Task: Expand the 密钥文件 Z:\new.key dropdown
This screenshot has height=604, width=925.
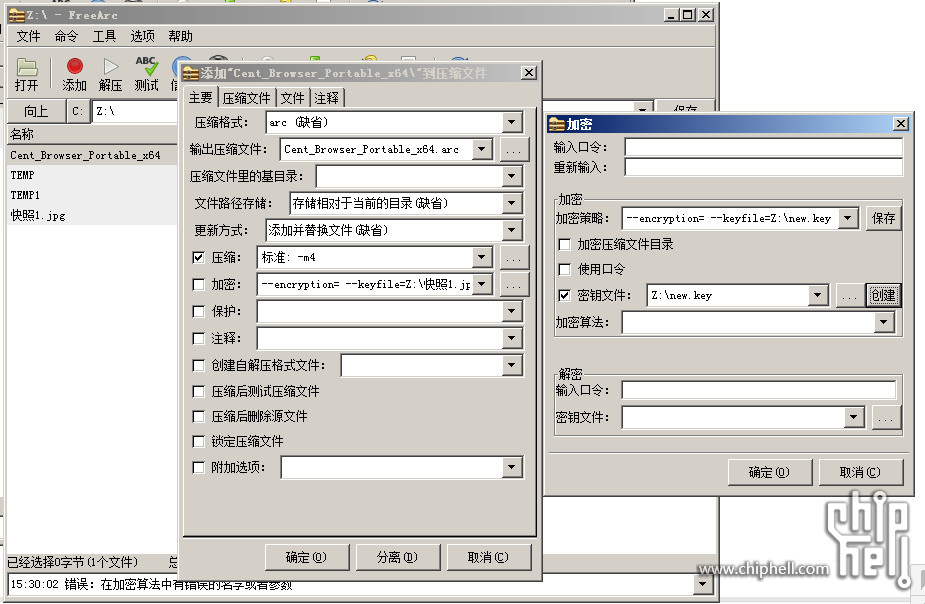Action: pyautogui.click(x=818, y=295)
